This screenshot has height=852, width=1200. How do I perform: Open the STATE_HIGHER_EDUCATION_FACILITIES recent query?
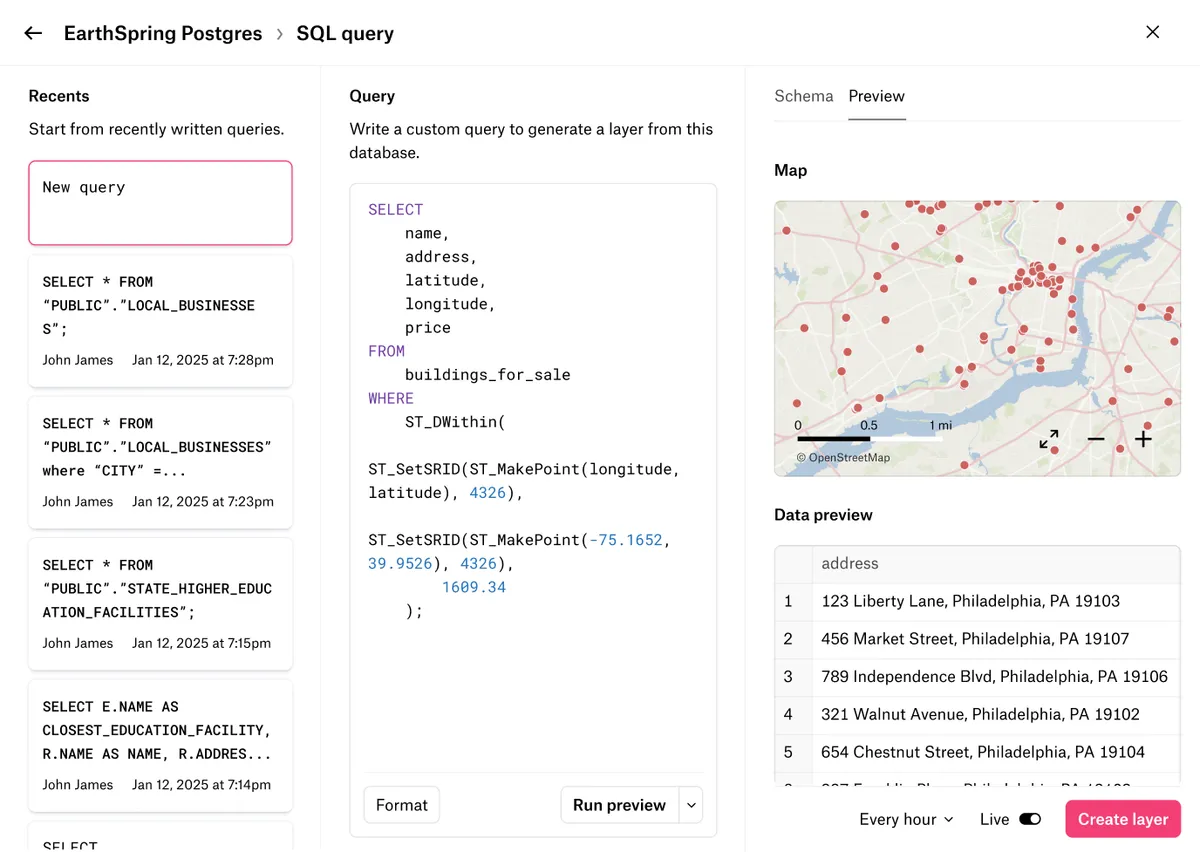click(x=160, y=604)
